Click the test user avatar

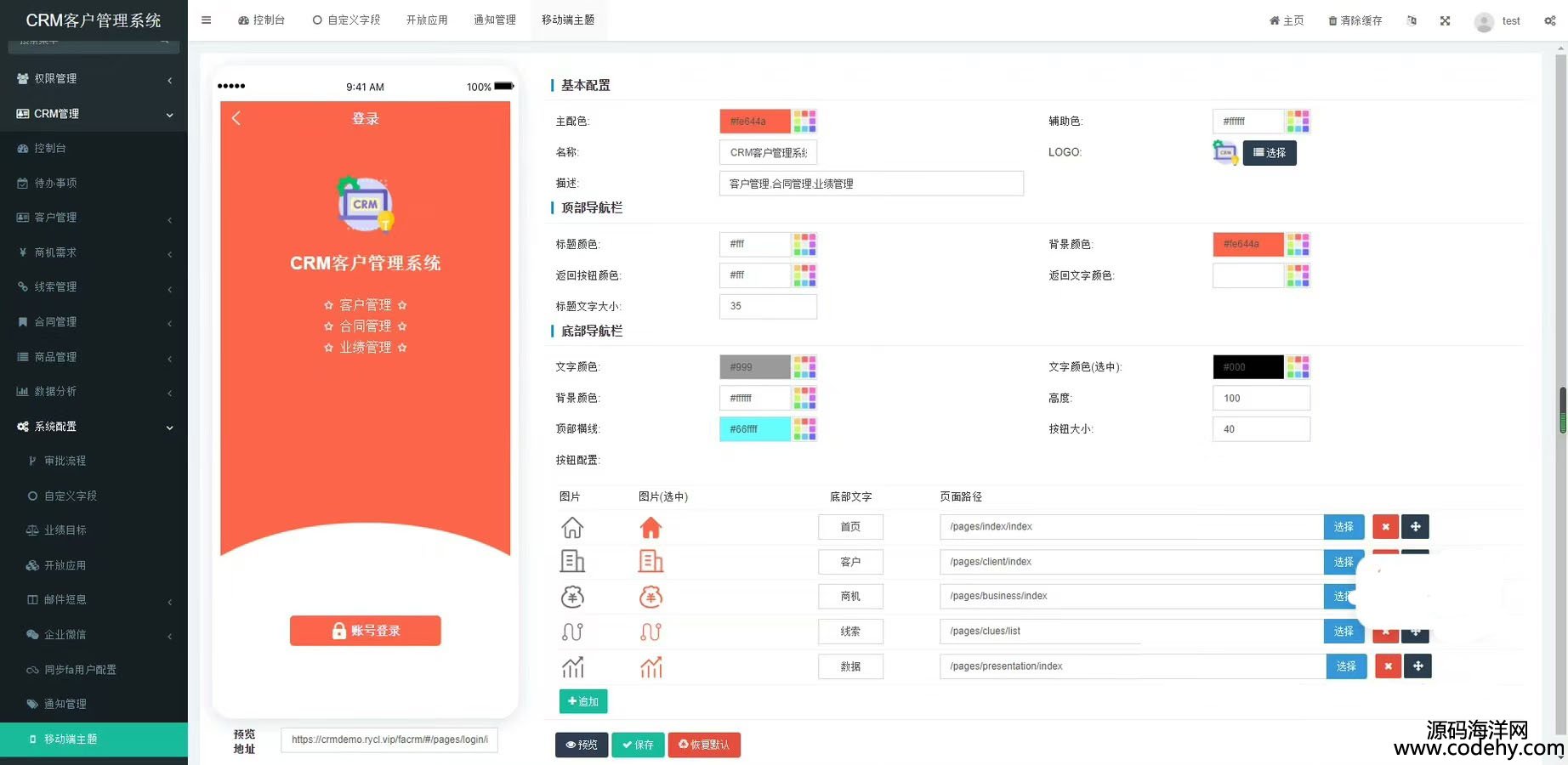coord(1484,21)
